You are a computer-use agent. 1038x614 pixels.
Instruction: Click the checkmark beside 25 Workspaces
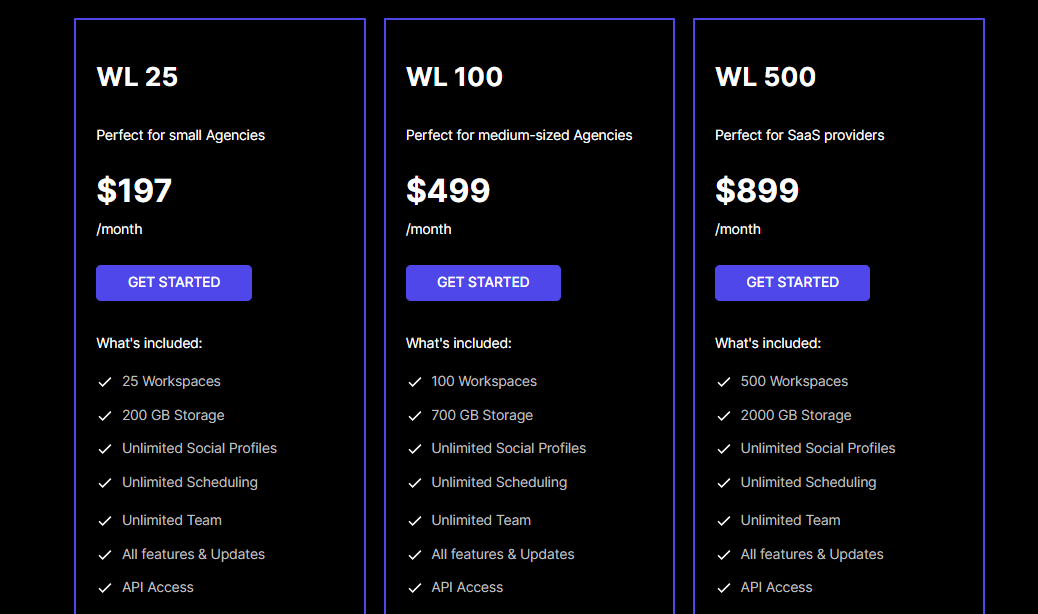[x=104, y=382]
